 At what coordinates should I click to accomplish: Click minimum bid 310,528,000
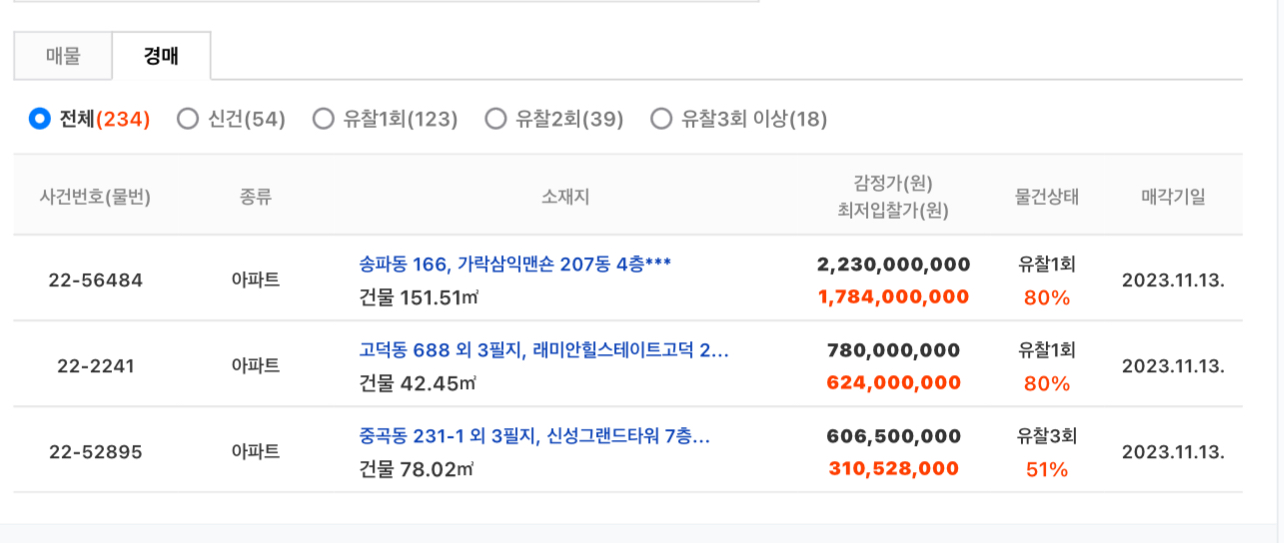pyautogui.click(x=893, y=468)
